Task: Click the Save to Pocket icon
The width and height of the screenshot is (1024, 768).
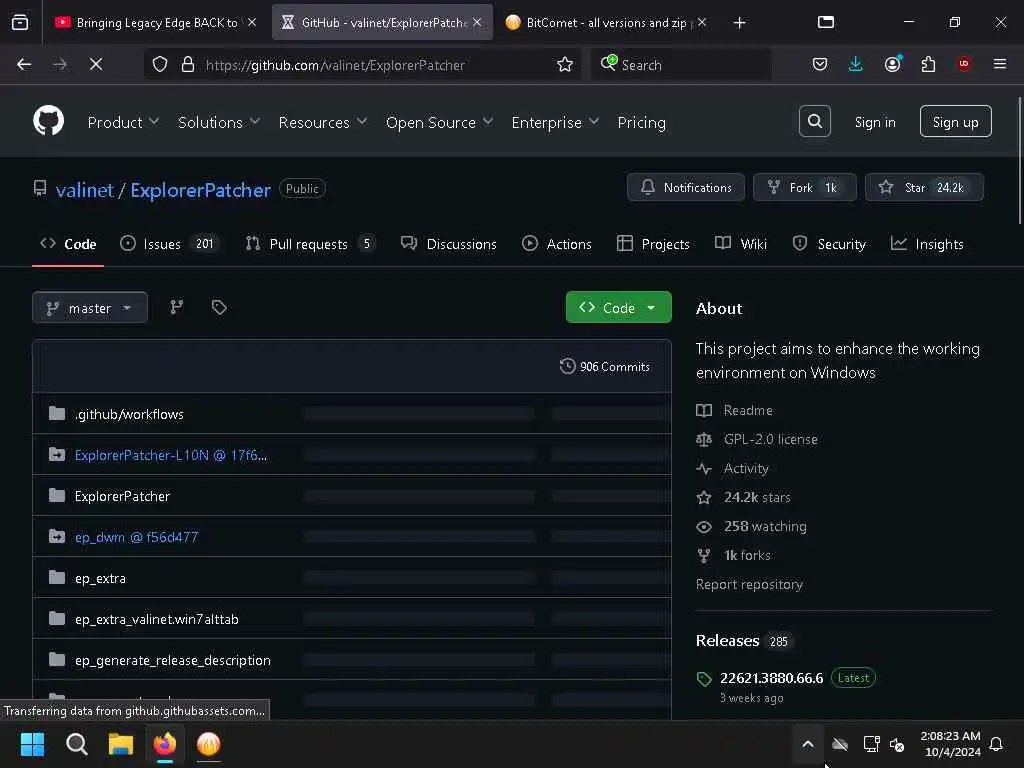Action: [820, 64]
